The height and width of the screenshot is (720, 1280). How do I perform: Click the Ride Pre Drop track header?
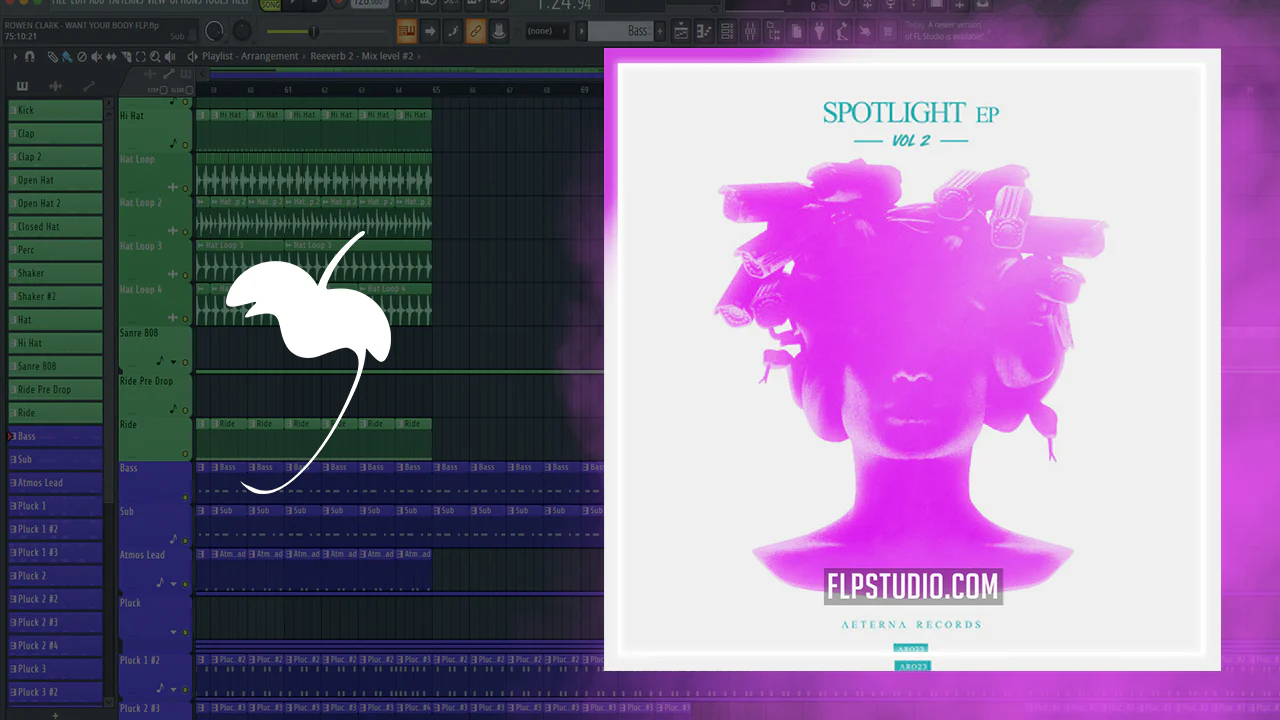(x=155, y=395)
